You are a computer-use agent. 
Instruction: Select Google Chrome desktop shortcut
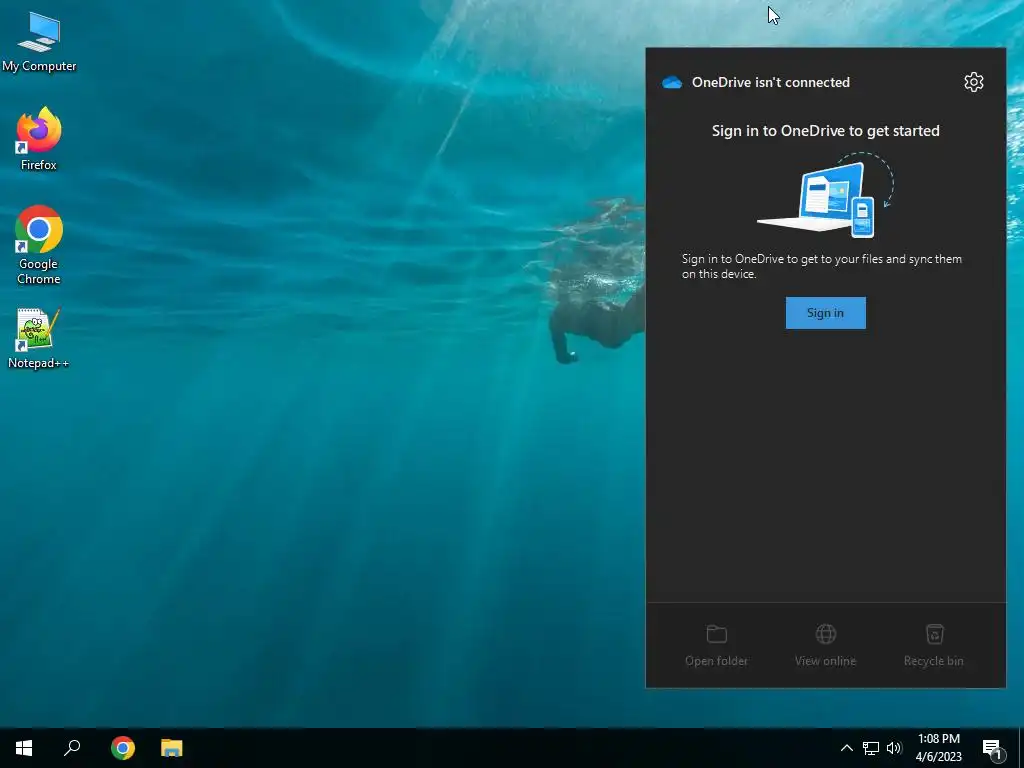(x=39, y=246)
